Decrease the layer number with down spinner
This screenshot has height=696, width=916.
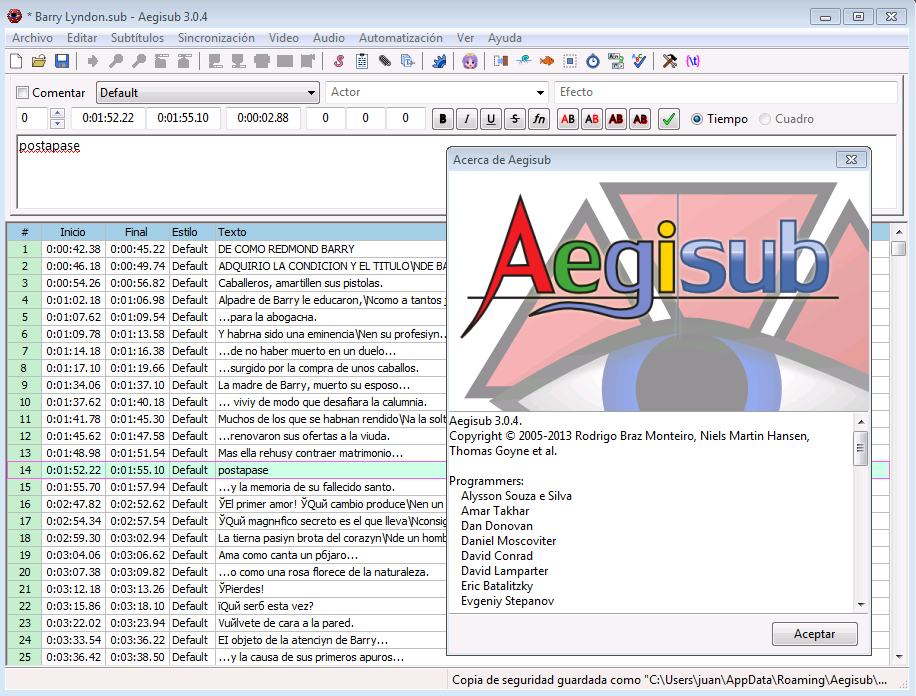57,123
